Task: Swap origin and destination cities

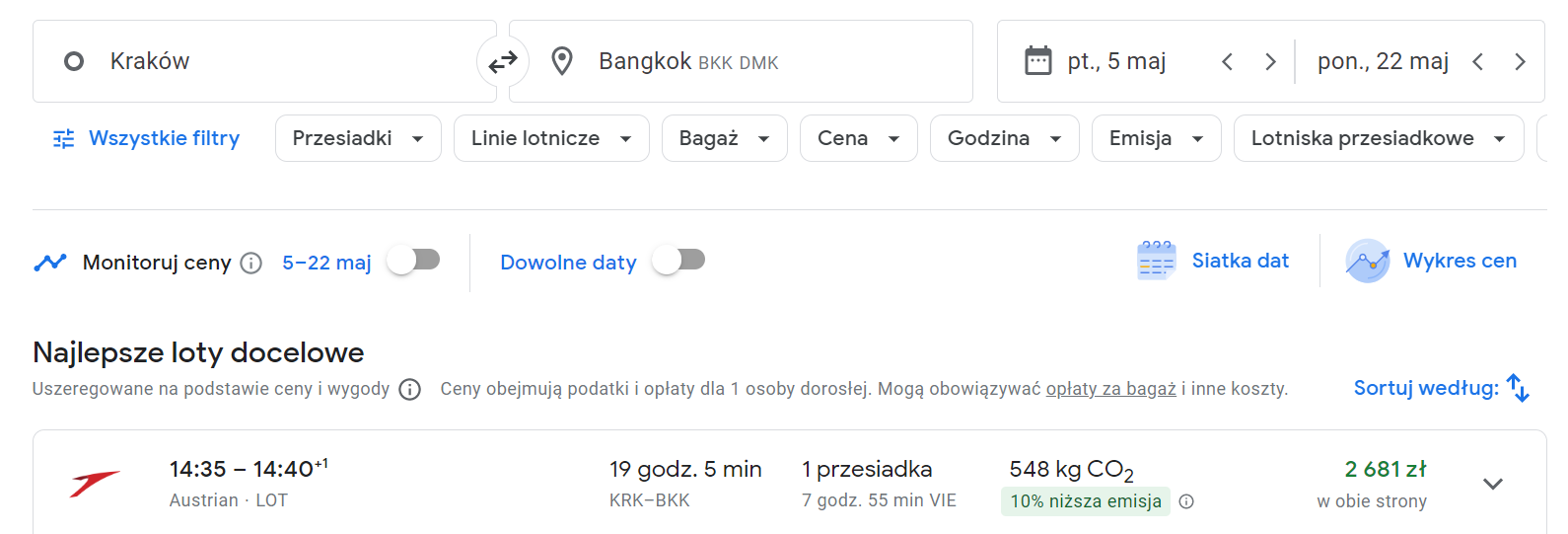Action: coord(503,61)
